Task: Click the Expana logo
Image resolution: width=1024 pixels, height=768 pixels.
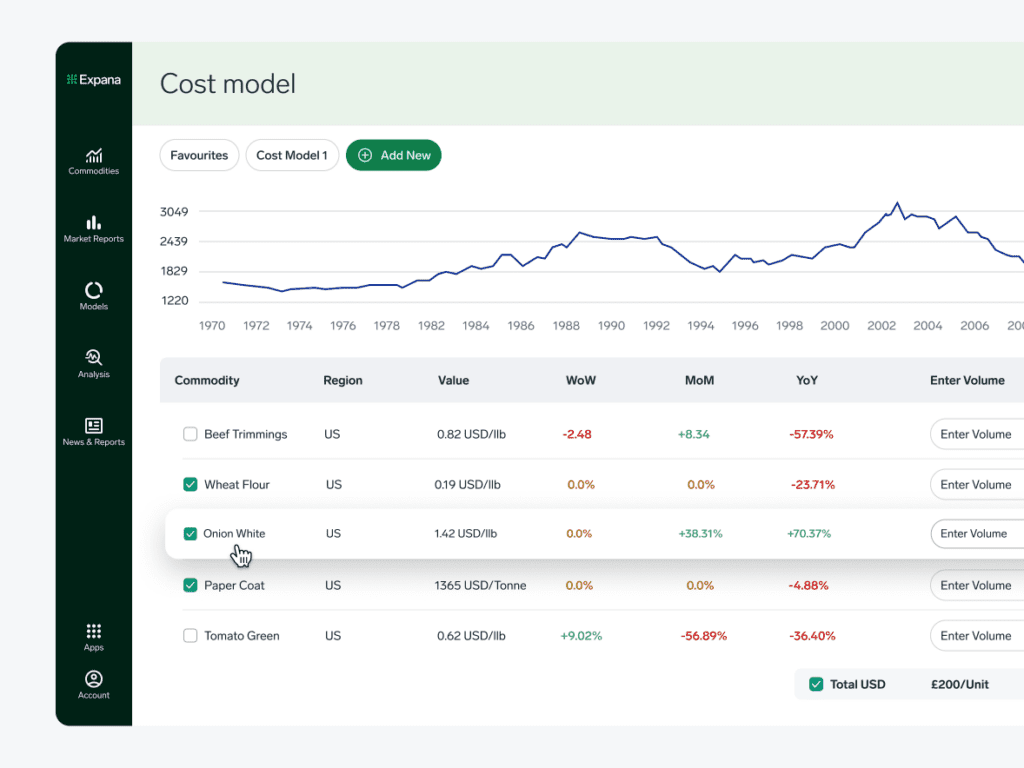Action: tap(93, 80)
